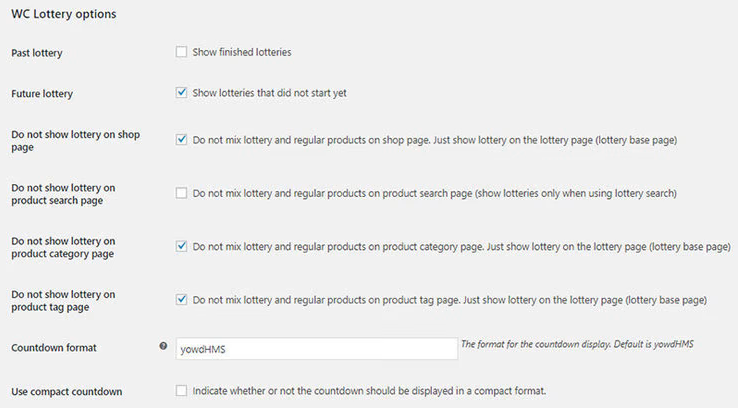Viewport: 738px width, 408px height.
Task: Untick the shop page lottery mixing checkbox
Action: click(181, 139)
